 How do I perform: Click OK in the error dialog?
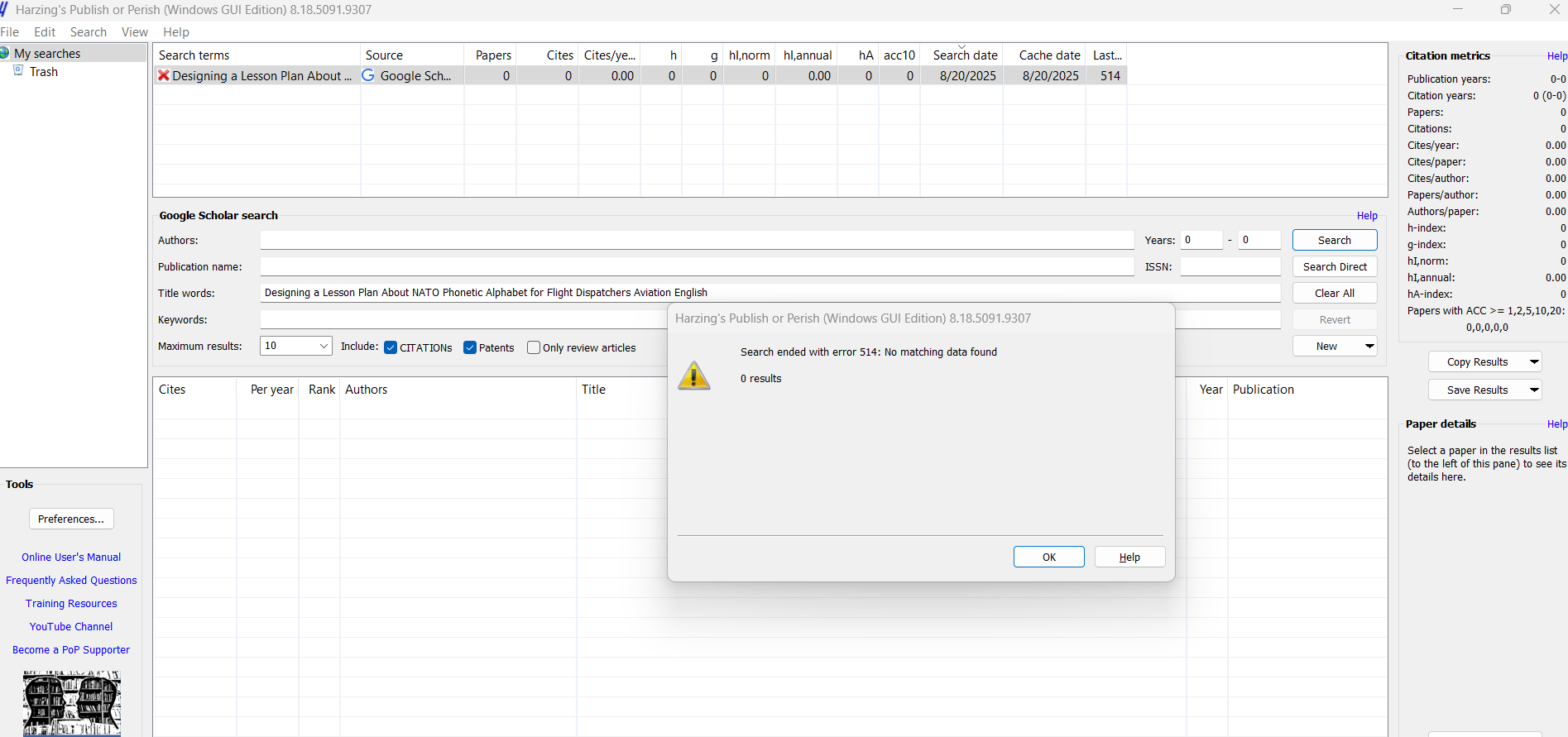pos(1049,557)
